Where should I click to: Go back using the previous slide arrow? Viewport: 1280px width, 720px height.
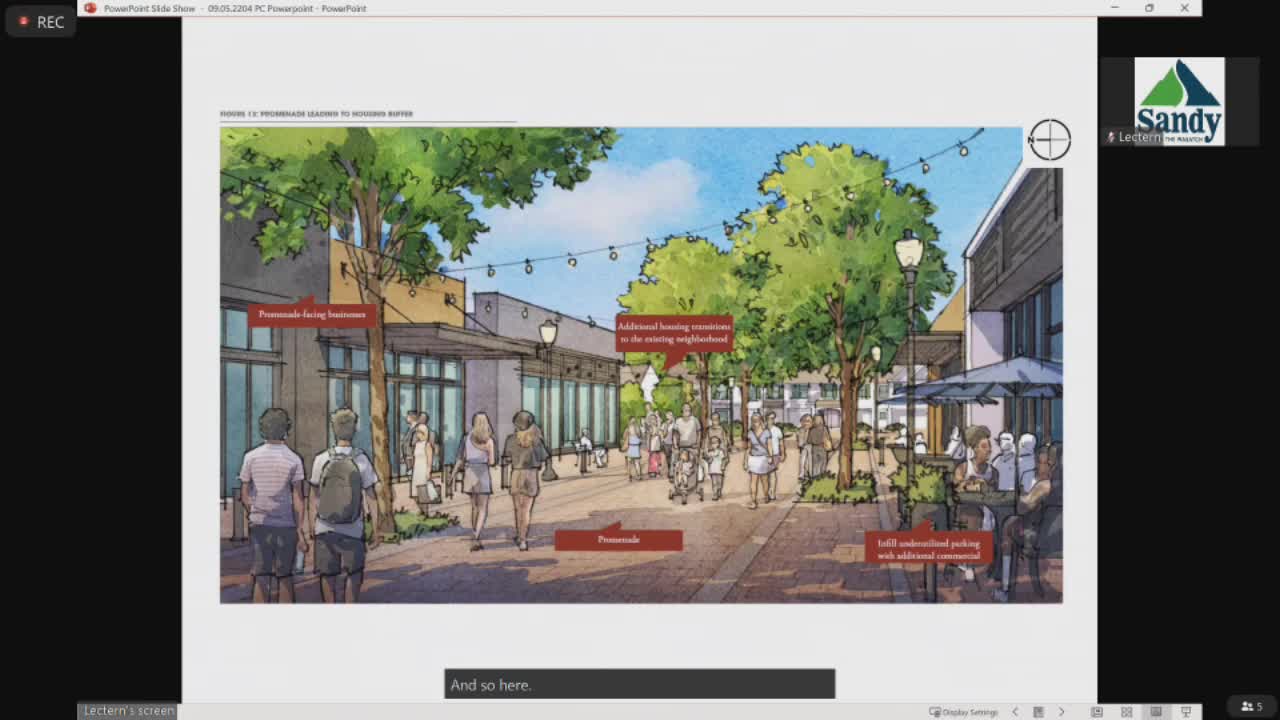click(1015, 711)
